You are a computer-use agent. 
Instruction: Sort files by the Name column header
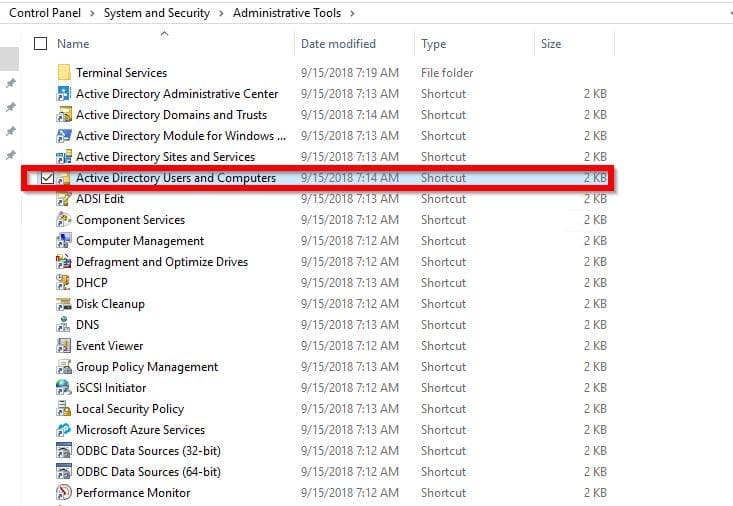coord(73,44)
